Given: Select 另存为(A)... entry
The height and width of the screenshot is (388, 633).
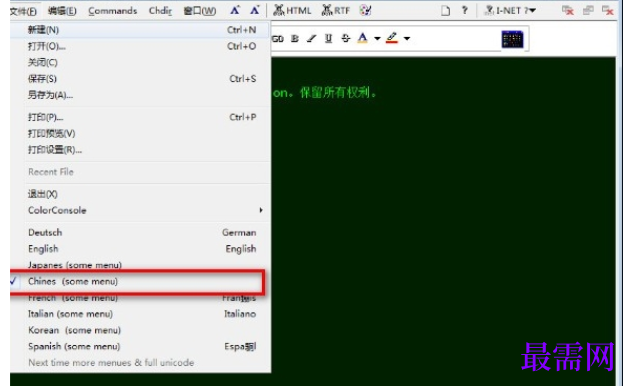Looking at the screenshot, I should point(140,95).
